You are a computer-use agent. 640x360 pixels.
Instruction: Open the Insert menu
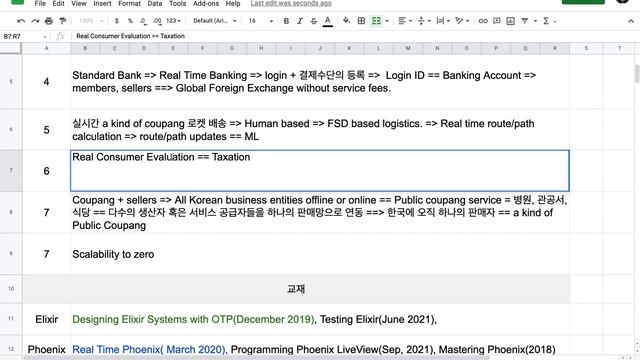[102, 3]
